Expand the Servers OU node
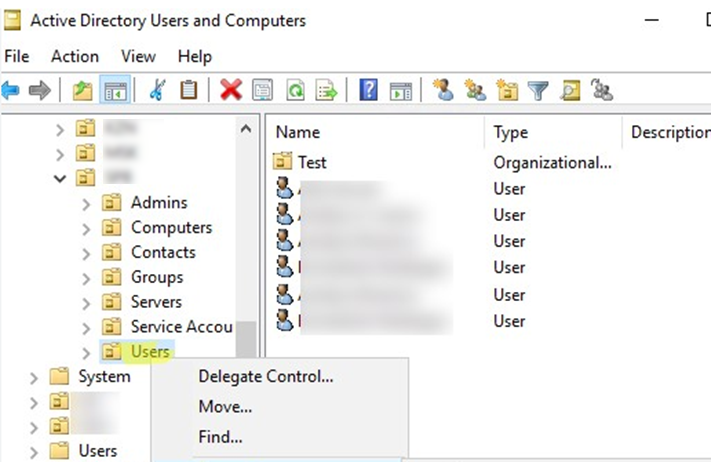 coord(86,303)
